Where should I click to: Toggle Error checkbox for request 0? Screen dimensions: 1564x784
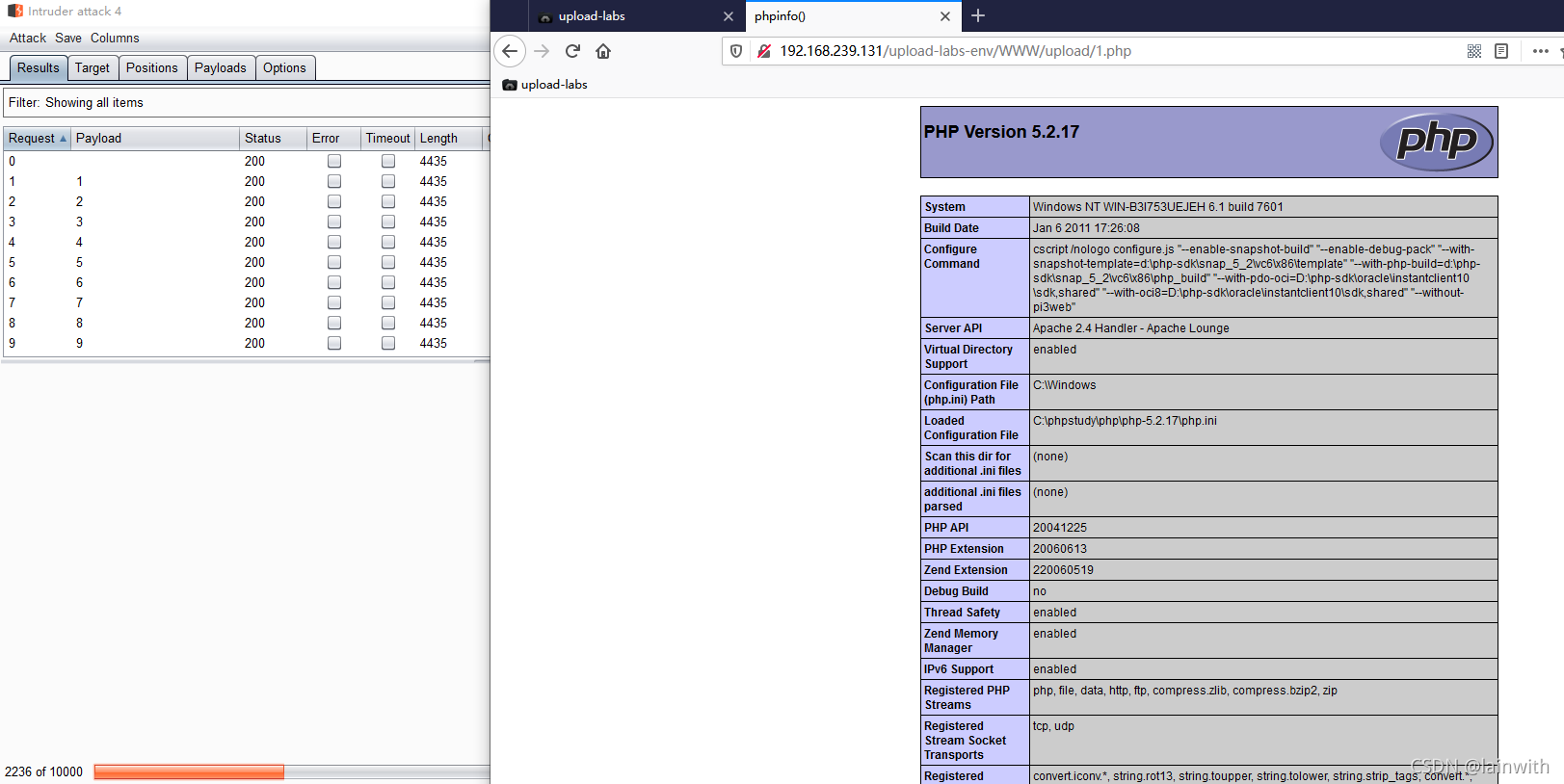pyautogui.click(x=334, y=162)
